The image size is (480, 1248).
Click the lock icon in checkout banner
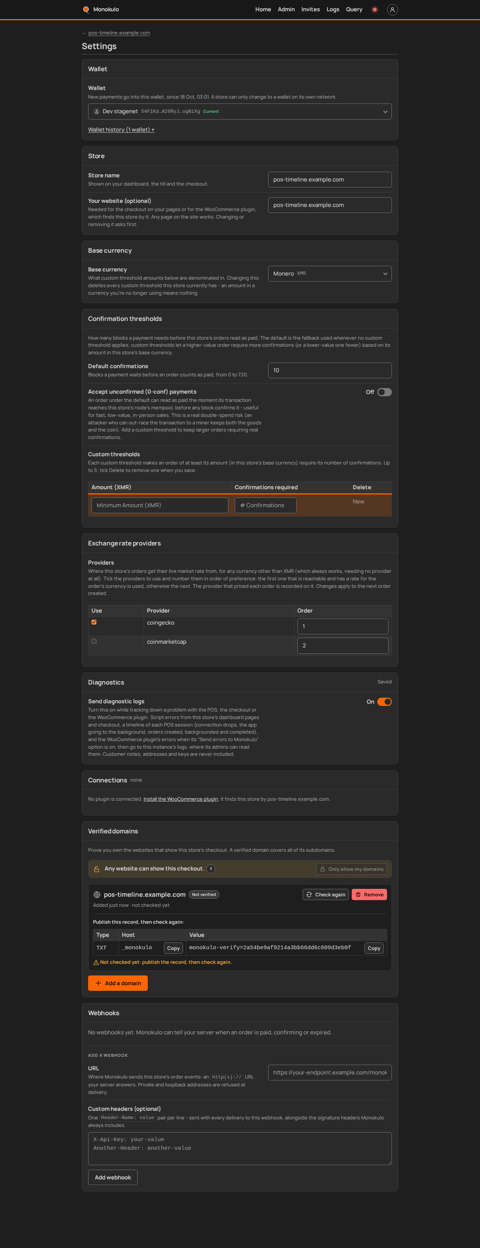coord(96,869)
